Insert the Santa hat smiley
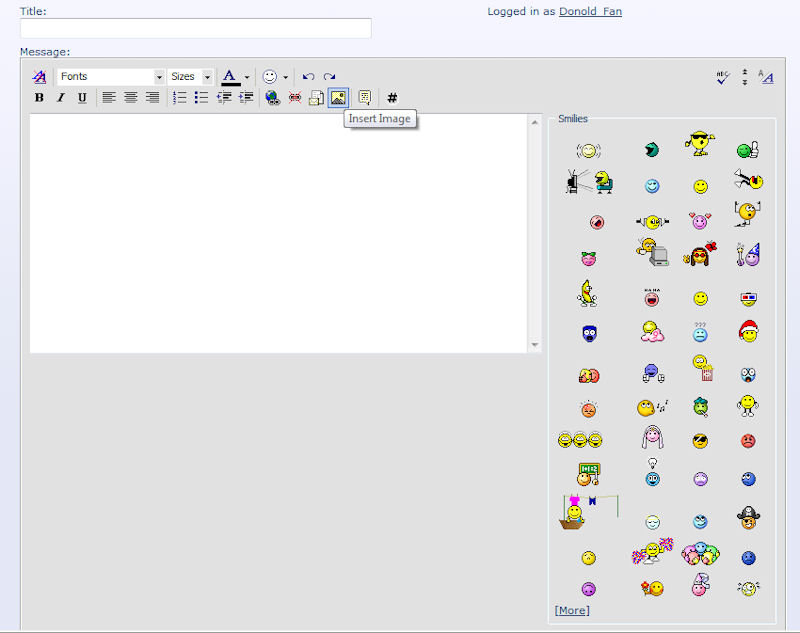800x633 pixels. [x=748, y=331]
